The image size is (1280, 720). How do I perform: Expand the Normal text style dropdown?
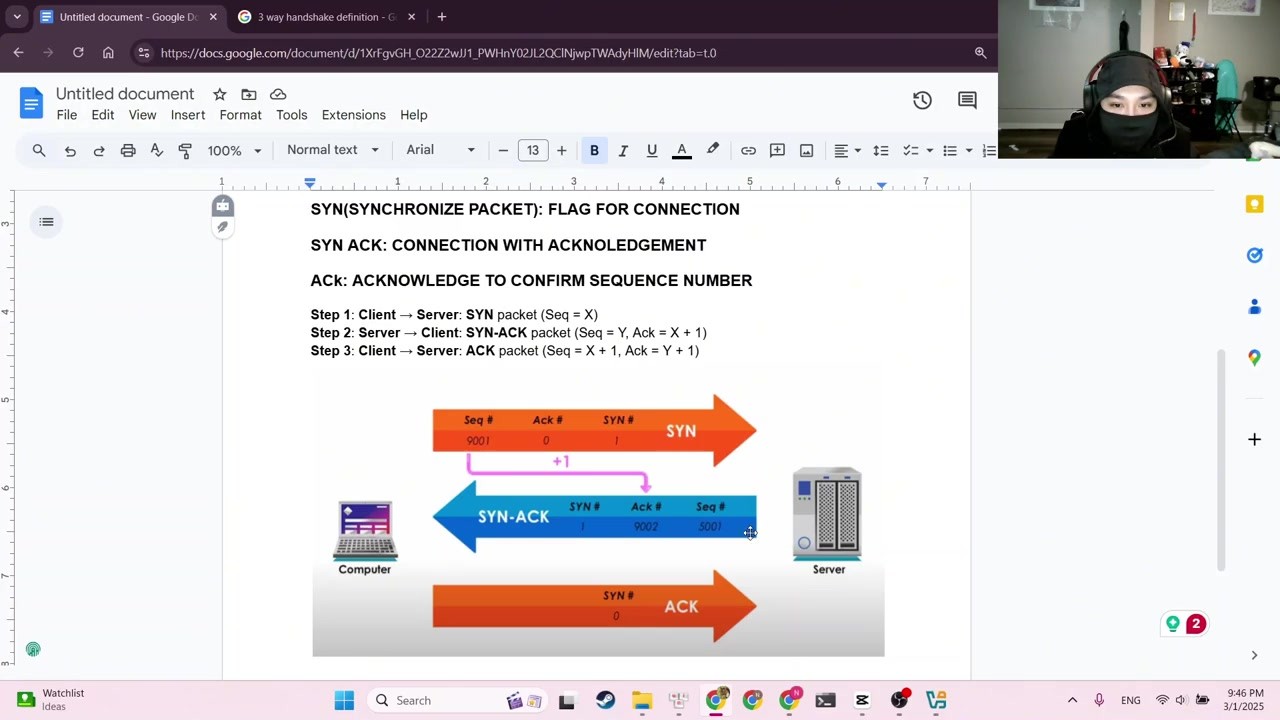[333, 150]
